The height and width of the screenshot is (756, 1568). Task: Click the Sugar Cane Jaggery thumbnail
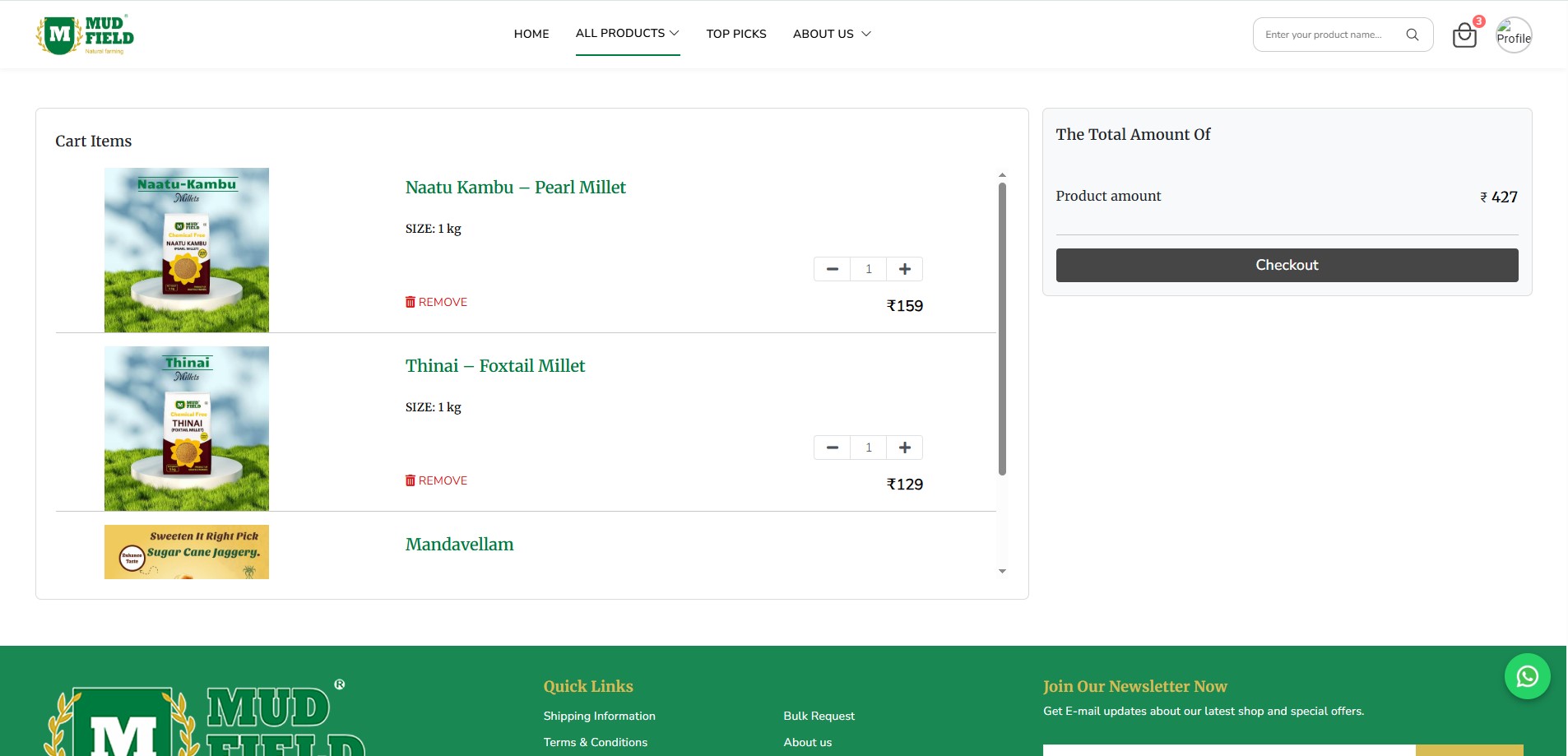[187, 552]
